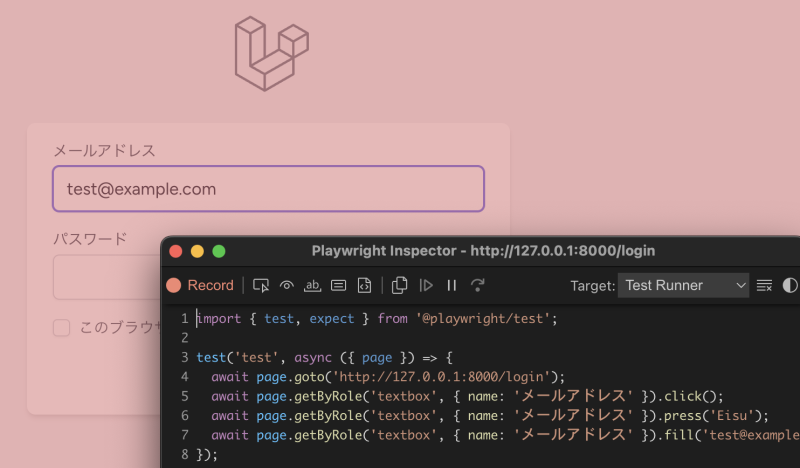
Task: Click the メールアドレス email input field
Action: tap(268, 188)
